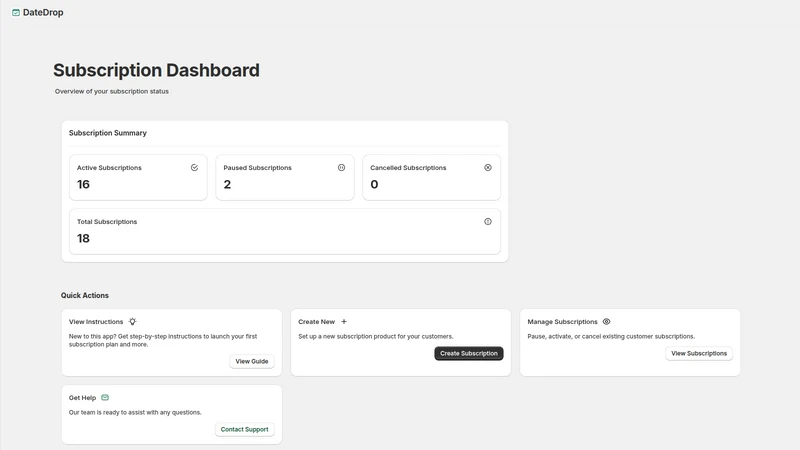
Task: Click the plus icon beside Create New
Action: pyautogui.click(x=344, y=321)
